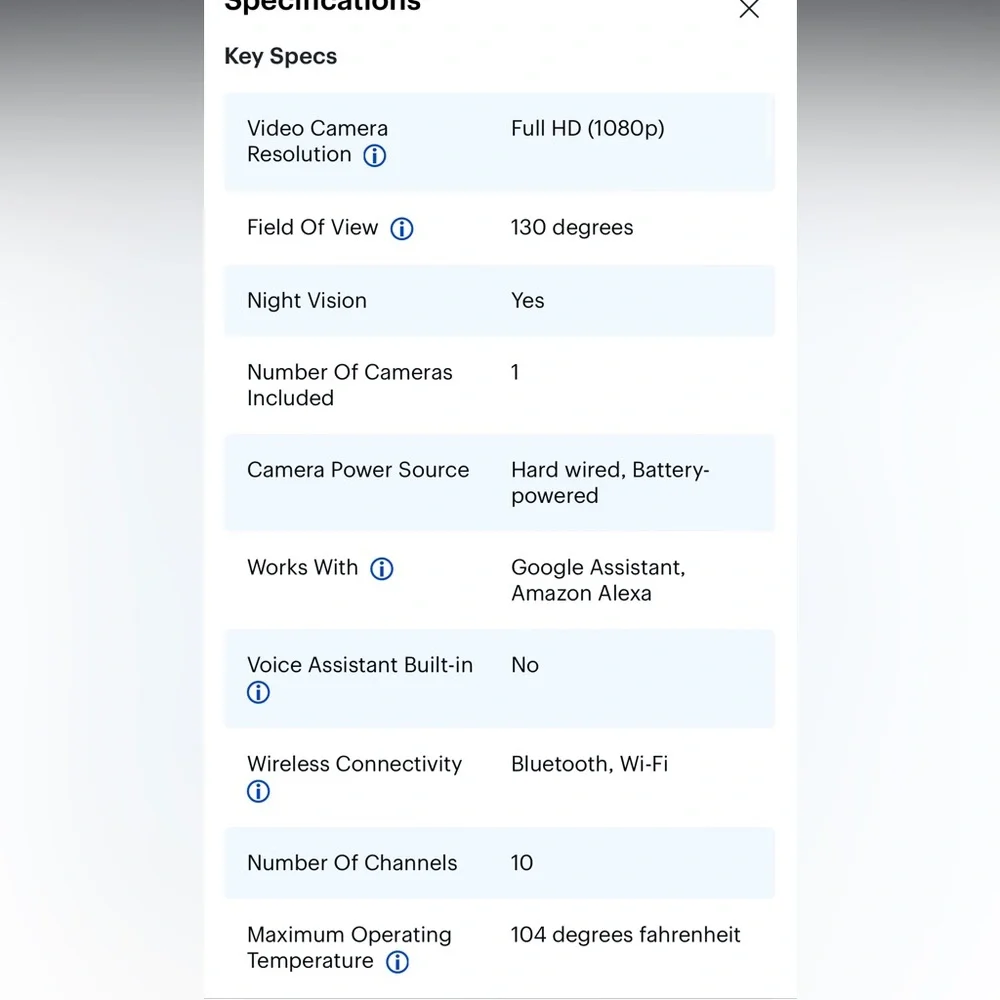Viewport: 1000px width, 1000px height.
Task: Click the 130 degrees value
Action: [x=572, y=228]
